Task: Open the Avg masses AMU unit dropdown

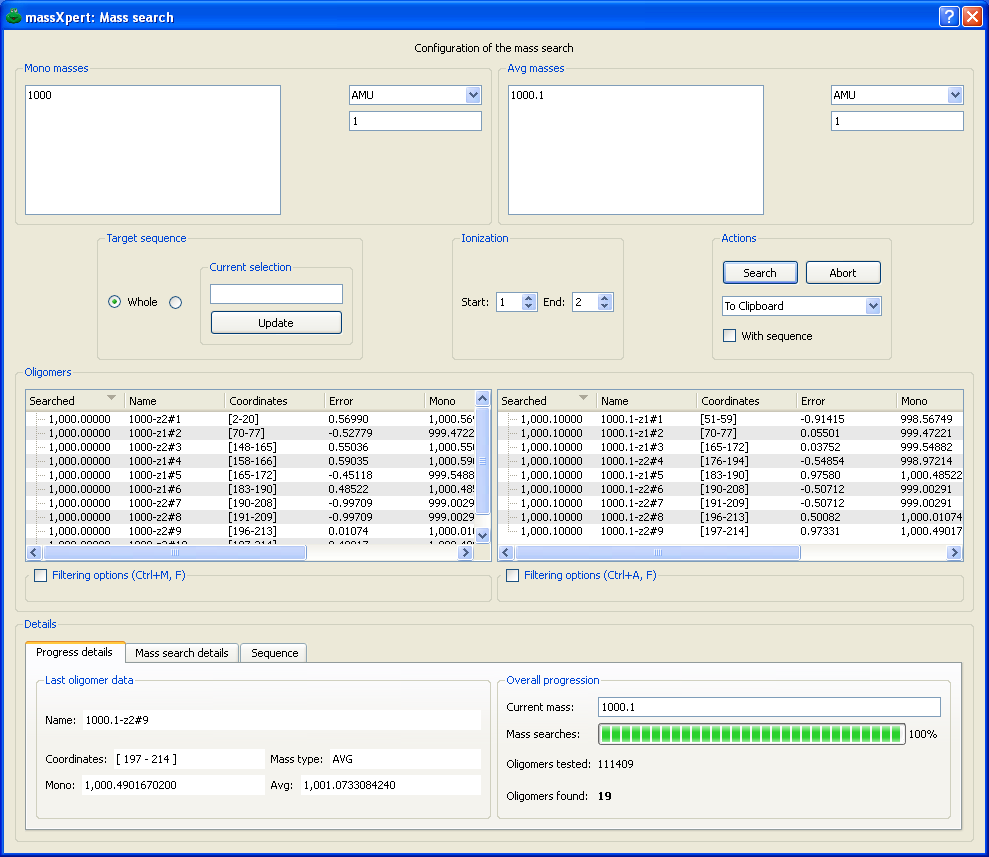Action: [x=955, y=95]
